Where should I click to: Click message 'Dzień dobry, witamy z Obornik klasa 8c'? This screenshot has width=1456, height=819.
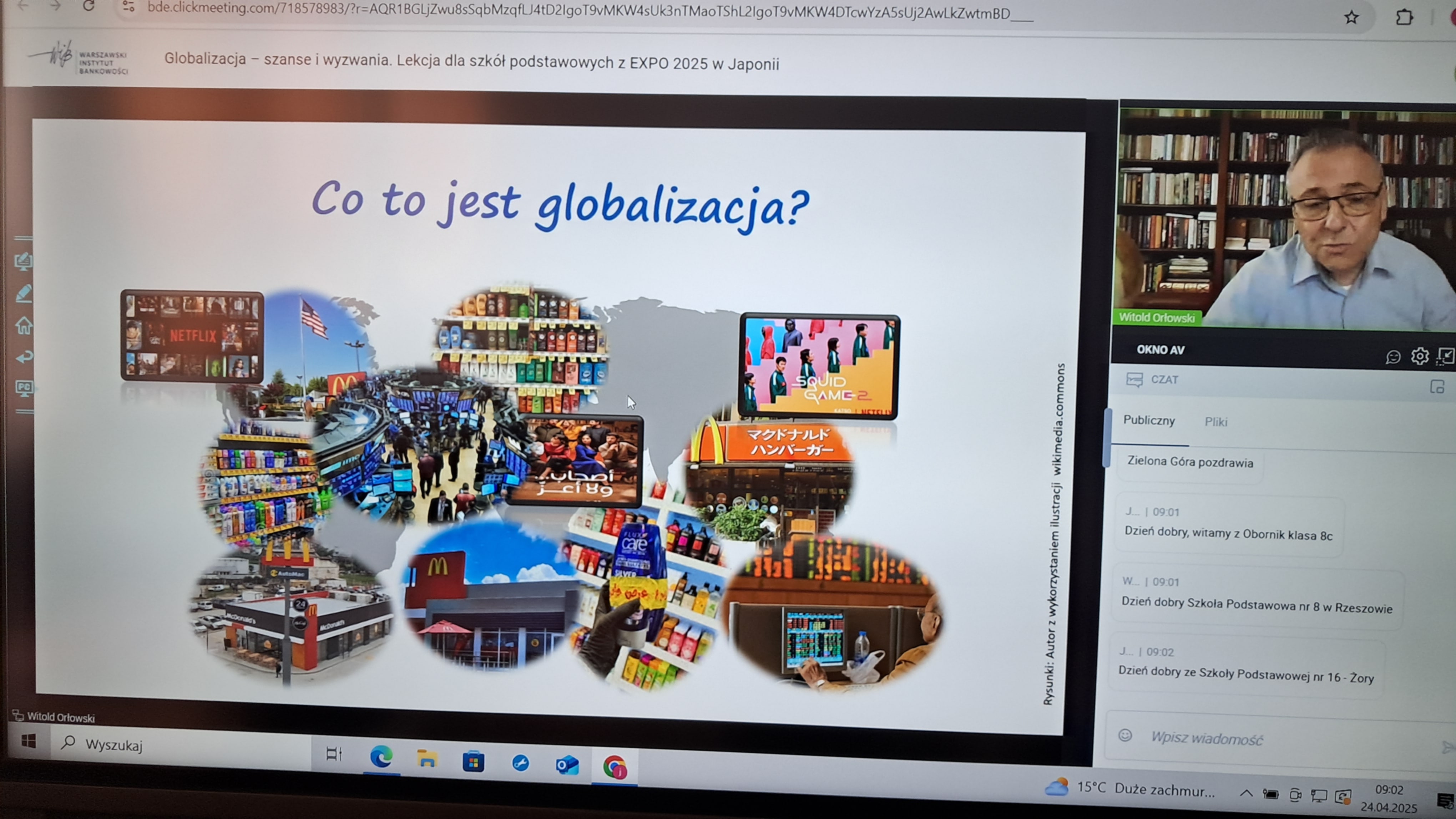tap(1228, 533)
